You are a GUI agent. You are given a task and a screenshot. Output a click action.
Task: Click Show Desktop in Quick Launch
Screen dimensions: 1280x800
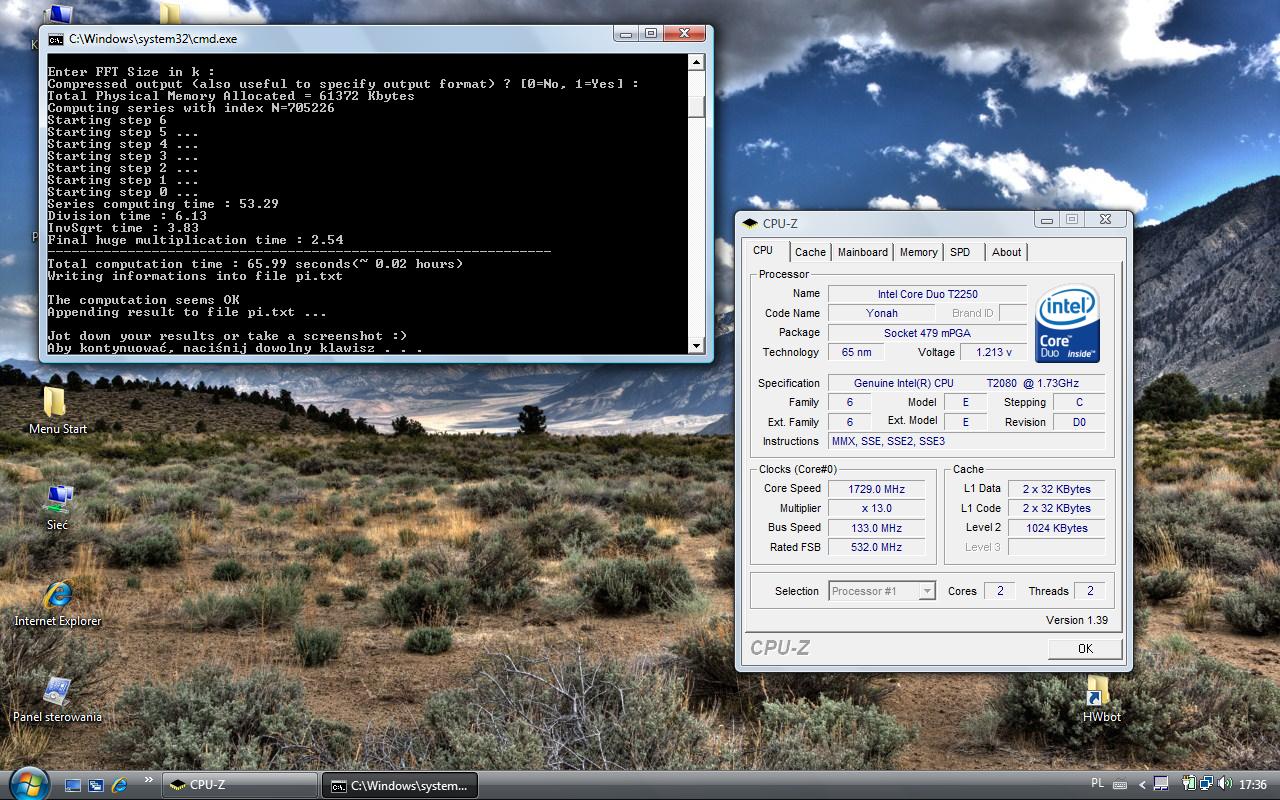[72, 785]
